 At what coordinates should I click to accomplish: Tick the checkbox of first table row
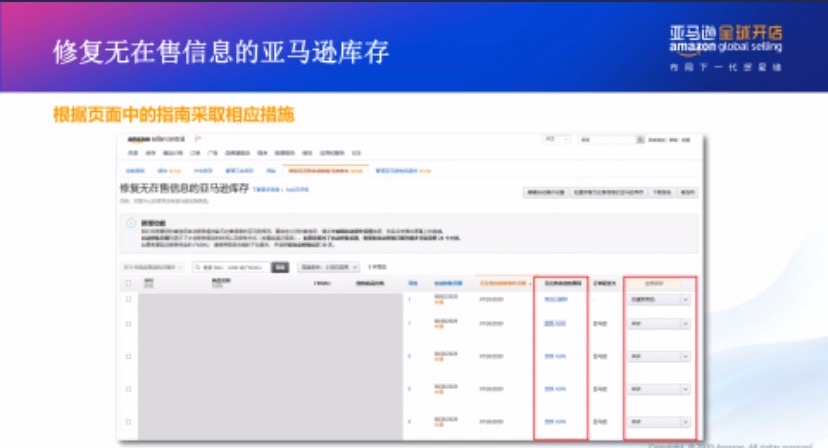point(128,299)
